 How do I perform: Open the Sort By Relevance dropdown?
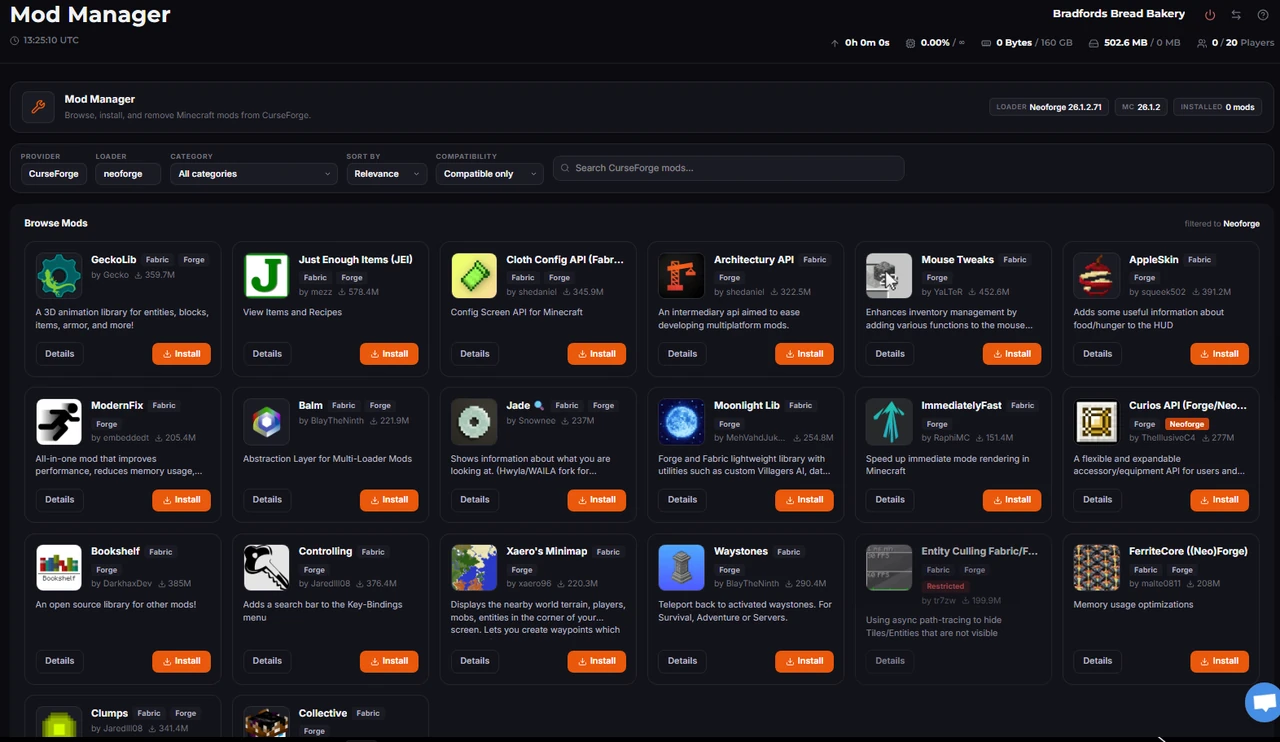[x=387, y=174]
